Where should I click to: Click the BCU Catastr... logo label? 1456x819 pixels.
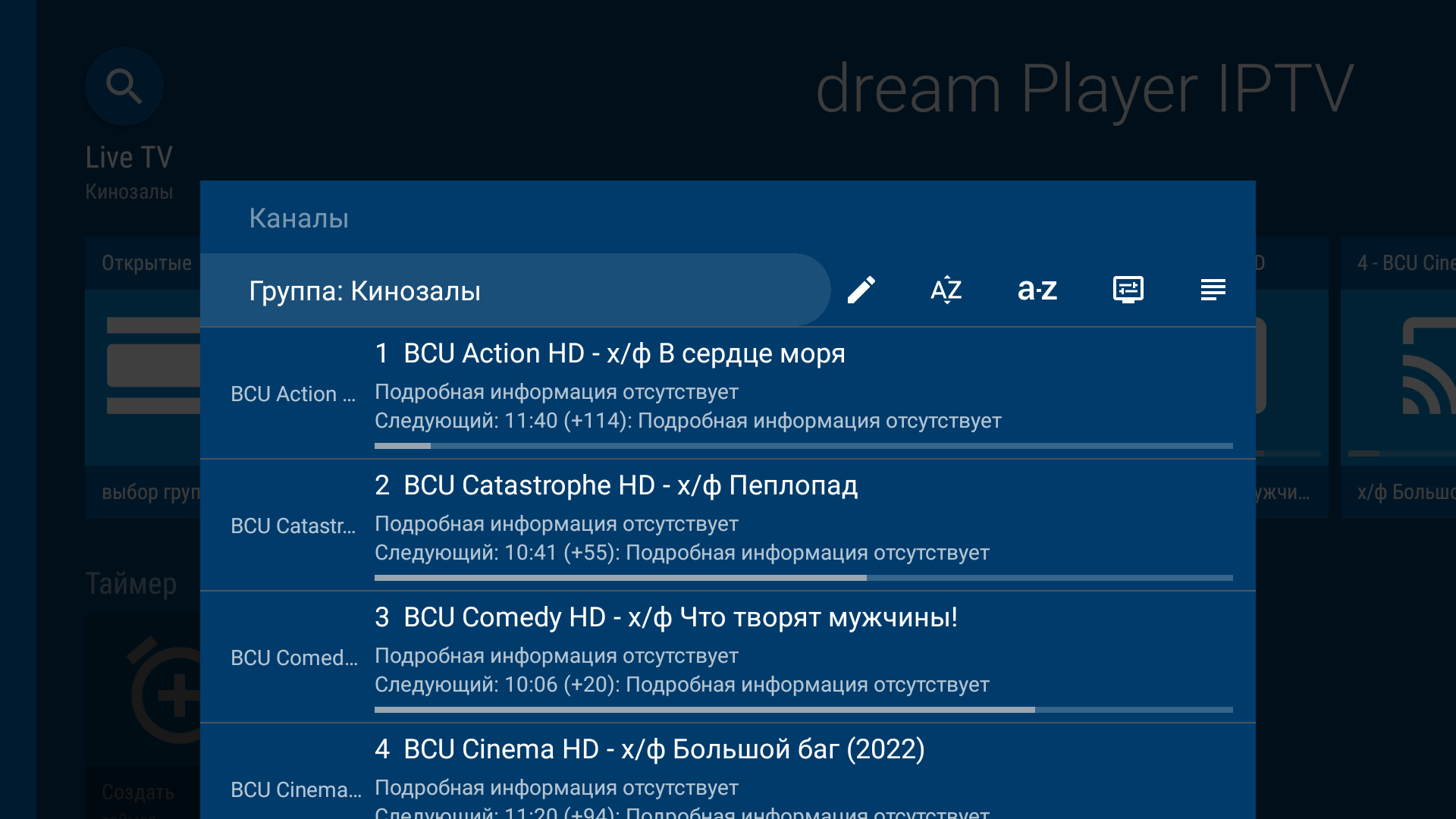(293, 526)
